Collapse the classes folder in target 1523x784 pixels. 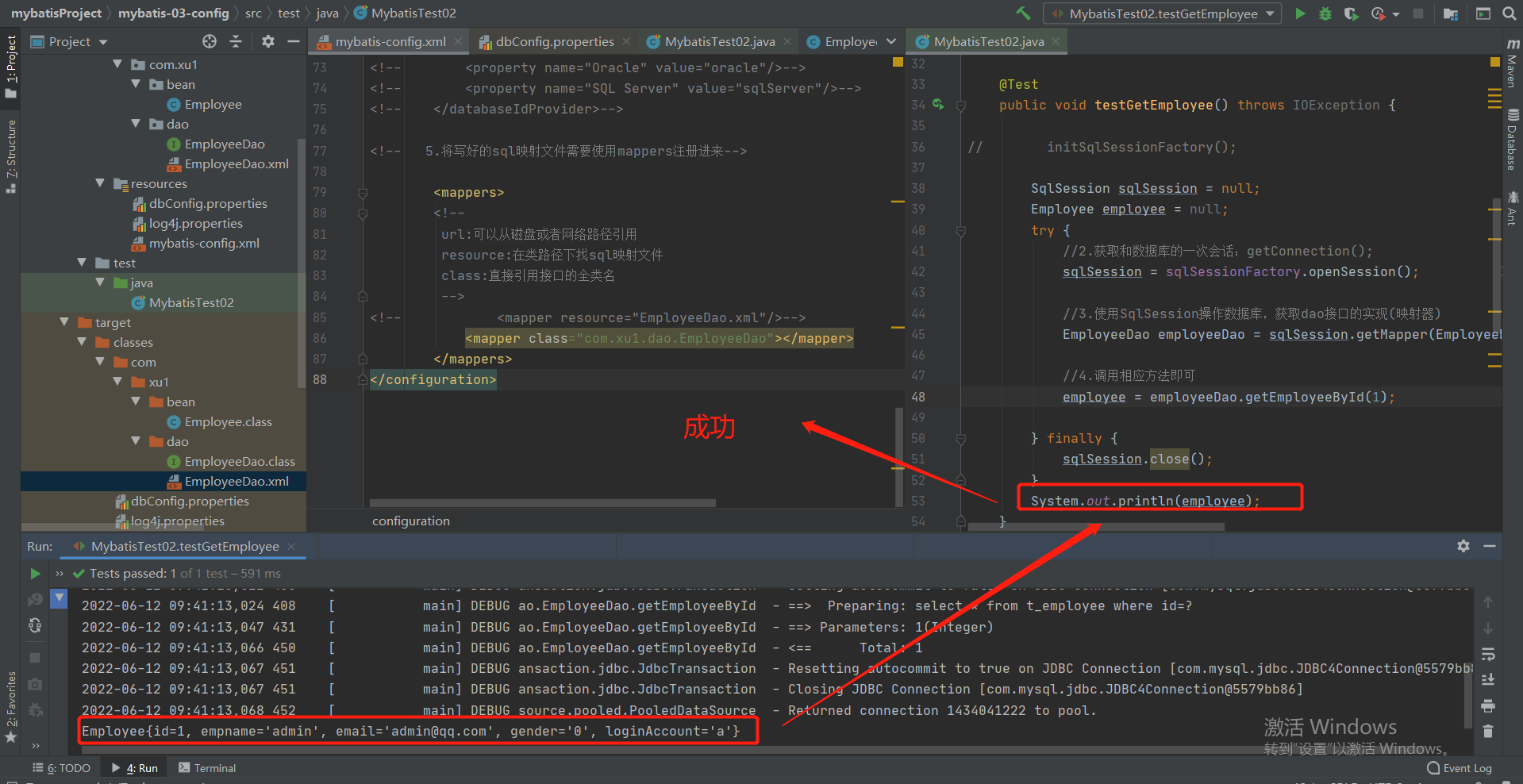(82, 342)
